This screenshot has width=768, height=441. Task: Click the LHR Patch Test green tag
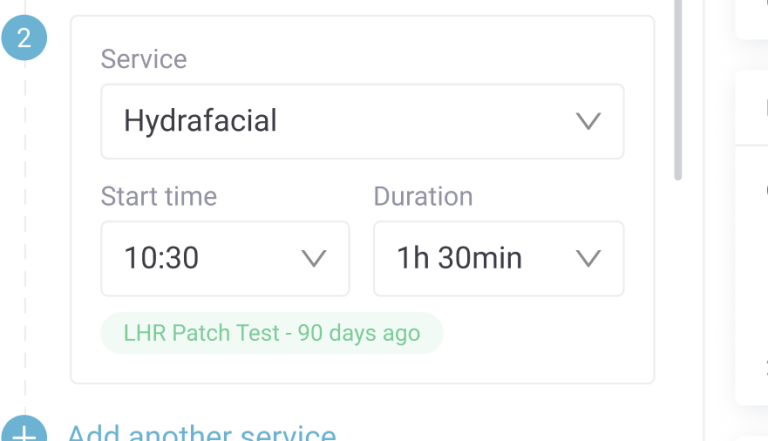[x=271, y=333]
